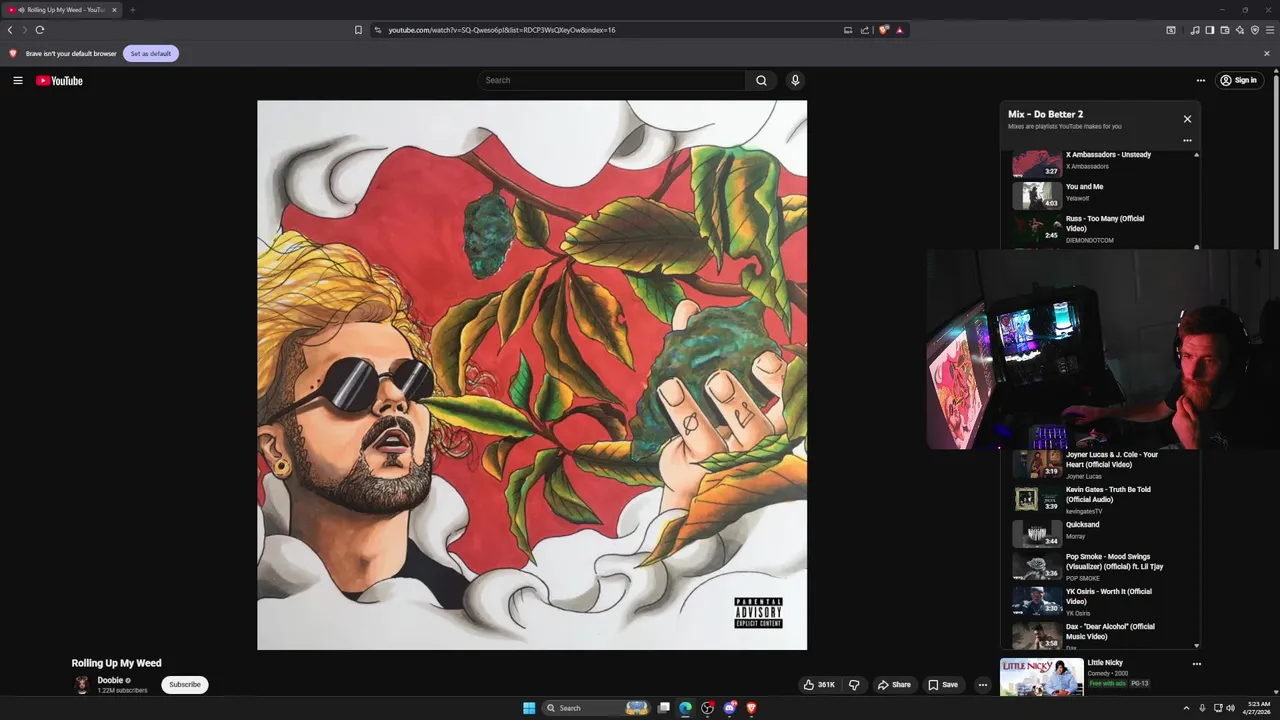Set Brave as default browser
1280x720 pixels.
[x=151, y=53]
